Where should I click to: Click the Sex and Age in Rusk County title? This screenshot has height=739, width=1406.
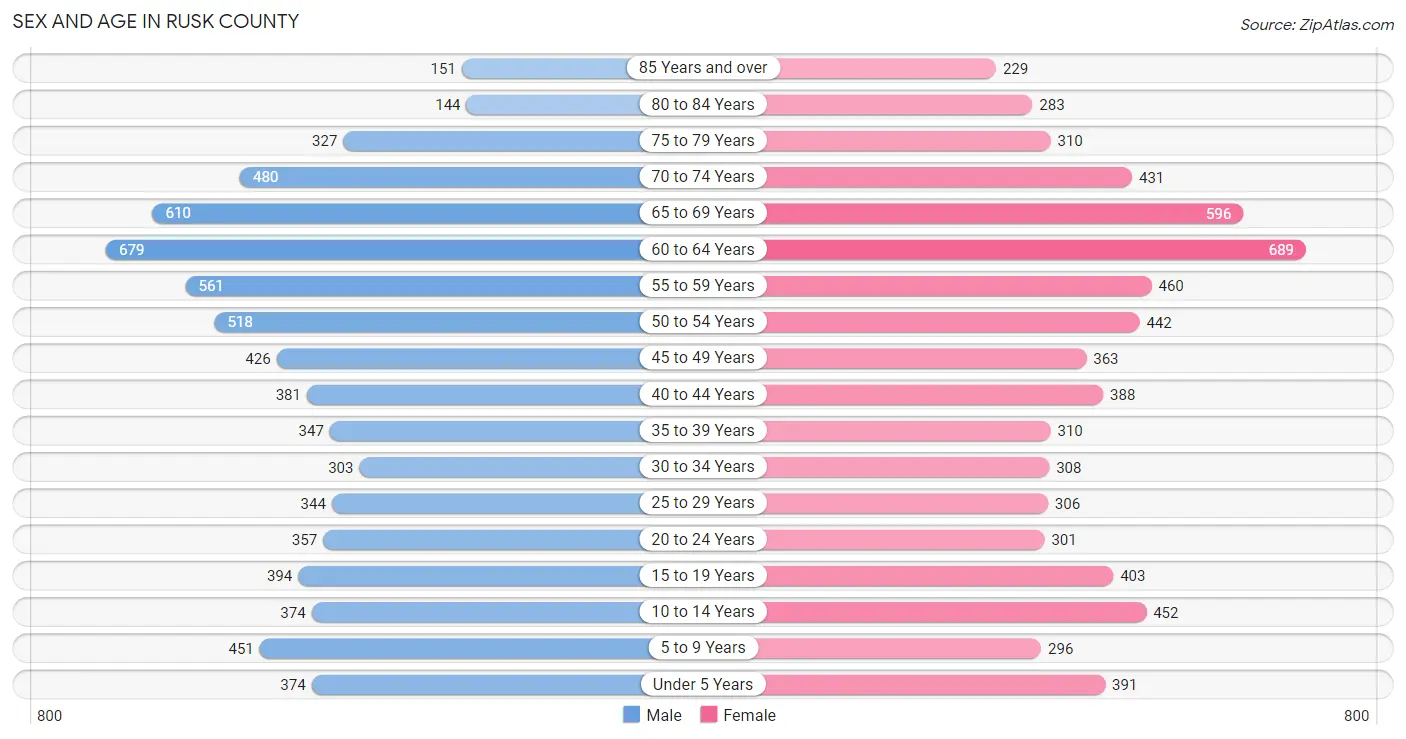click(156, 21)
